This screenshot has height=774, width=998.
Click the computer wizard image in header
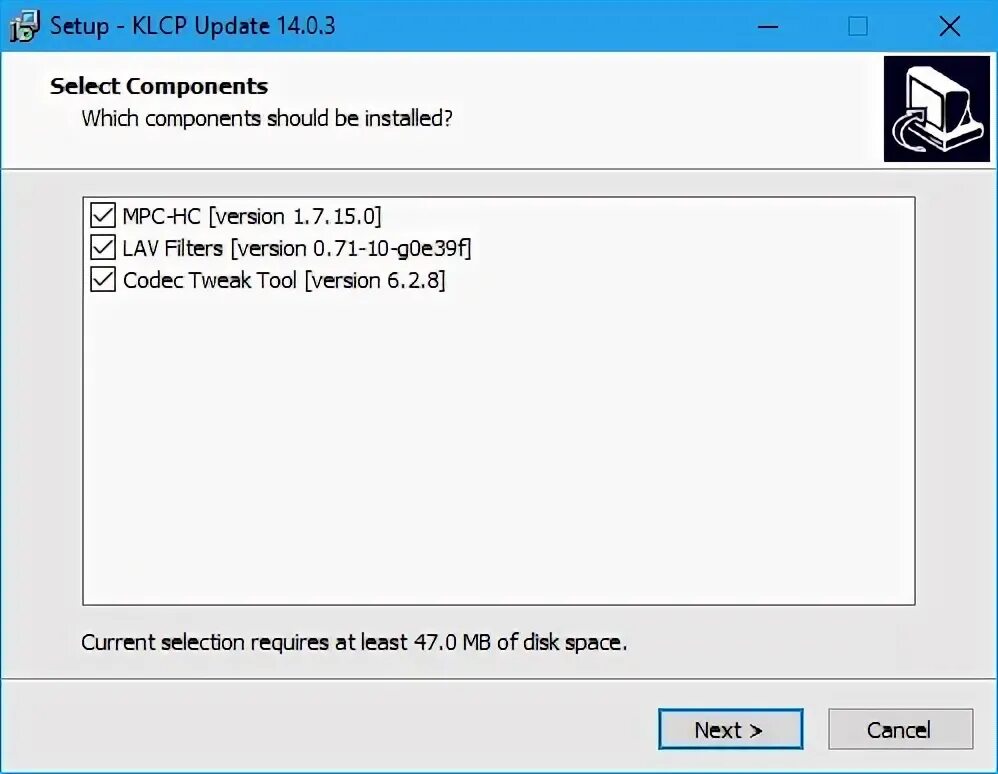[x=936, y=109]
